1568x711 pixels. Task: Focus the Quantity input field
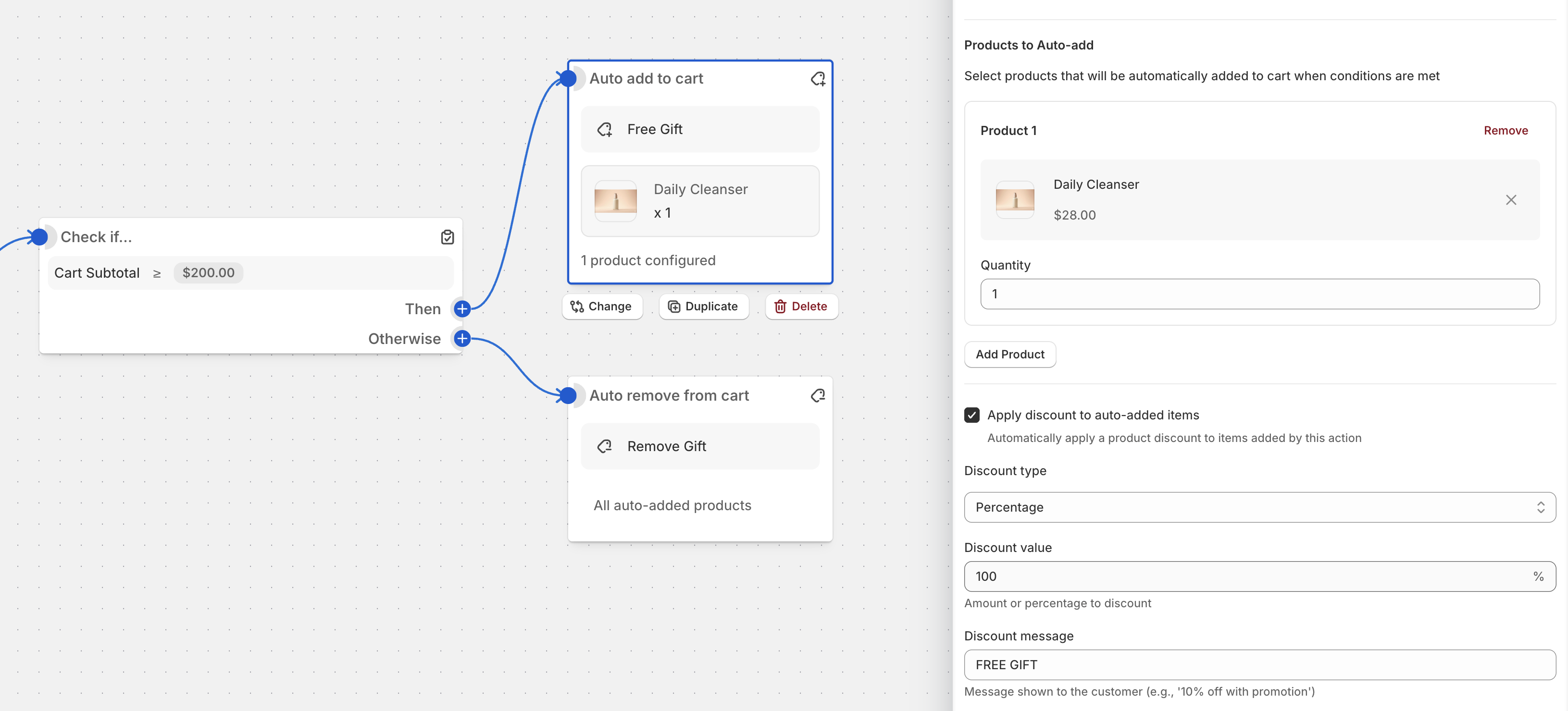[1259, 294]
